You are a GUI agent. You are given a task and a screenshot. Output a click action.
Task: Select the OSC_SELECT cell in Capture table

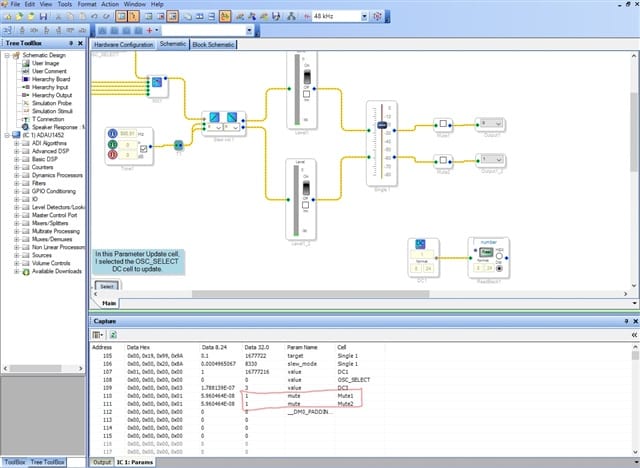coord(353,380)
